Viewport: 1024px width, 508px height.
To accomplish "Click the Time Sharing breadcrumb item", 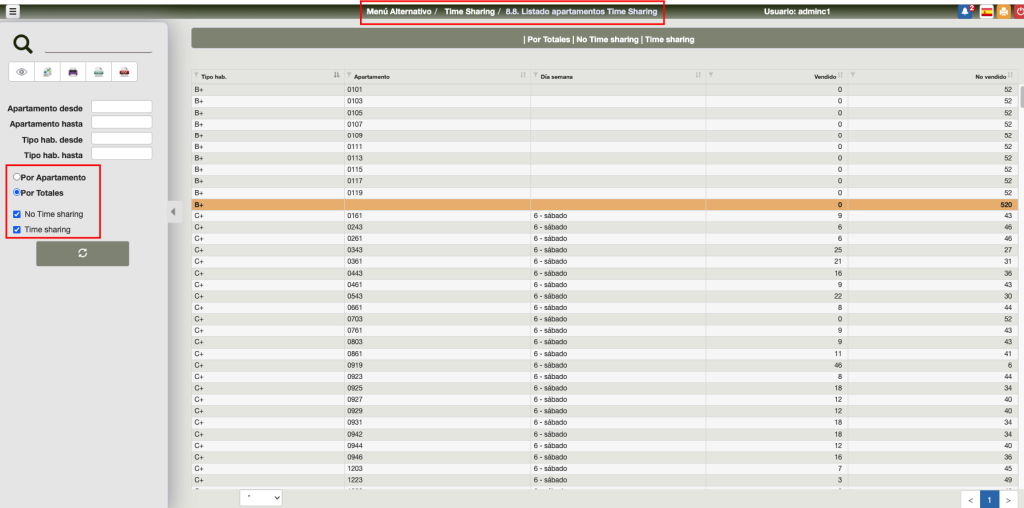I will click(x=468, y=11).
